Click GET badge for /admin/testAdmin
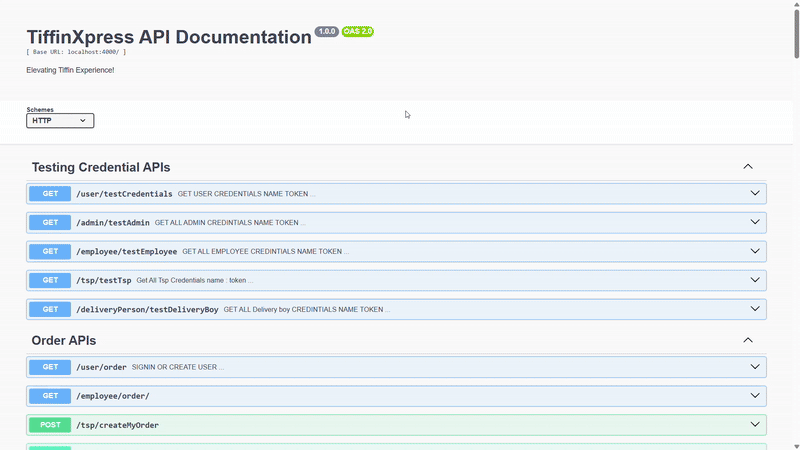800x450 pixels. [50, 222]
